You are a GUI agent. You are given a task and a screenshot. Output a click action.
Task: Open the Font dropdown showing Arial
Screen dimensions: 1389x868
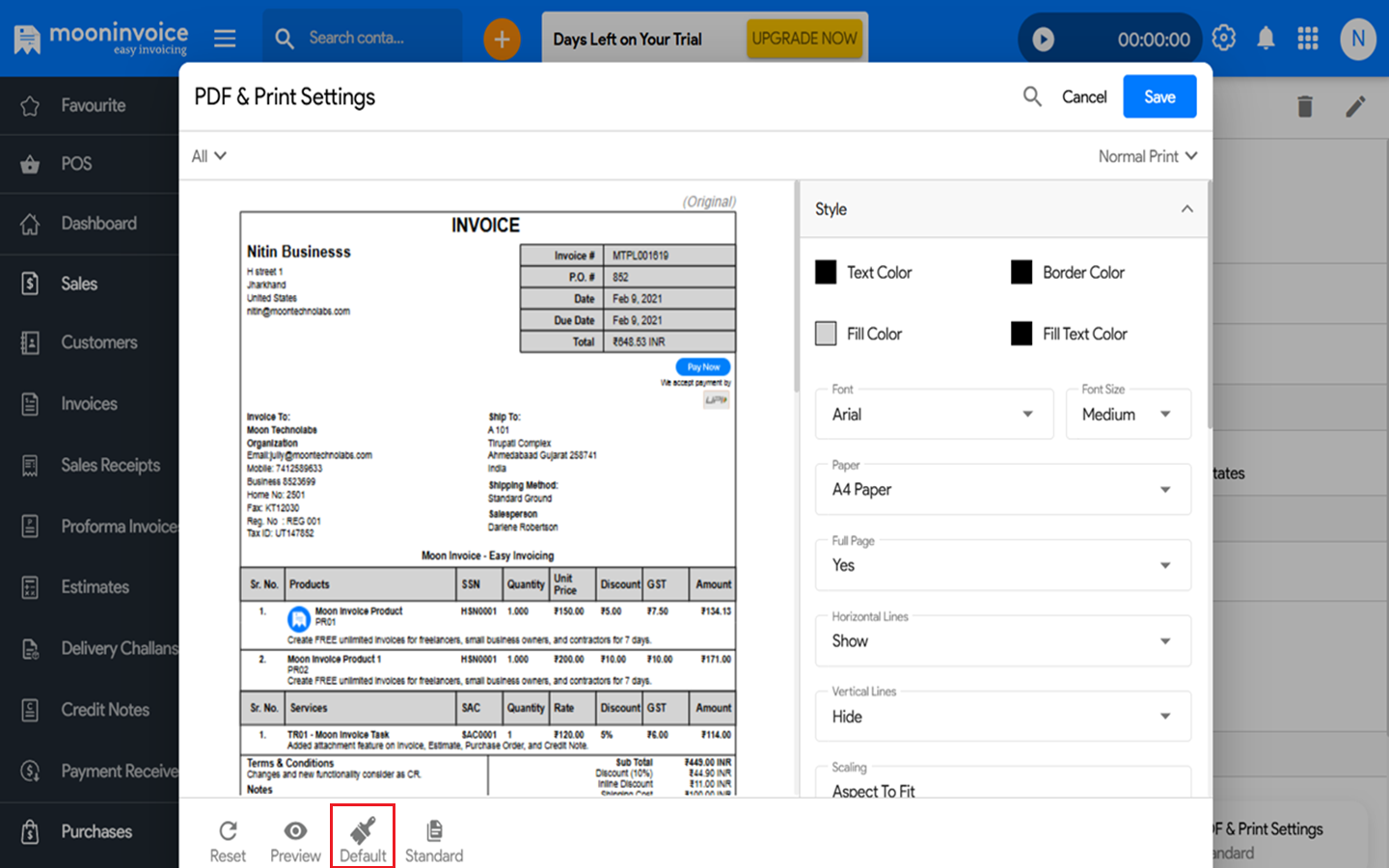[934, 414]
